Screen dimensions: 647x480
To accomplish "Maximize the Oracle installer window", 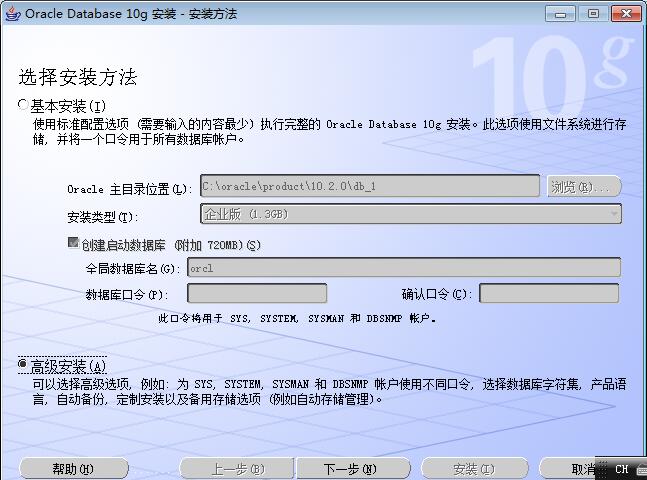I will (593, 14).
